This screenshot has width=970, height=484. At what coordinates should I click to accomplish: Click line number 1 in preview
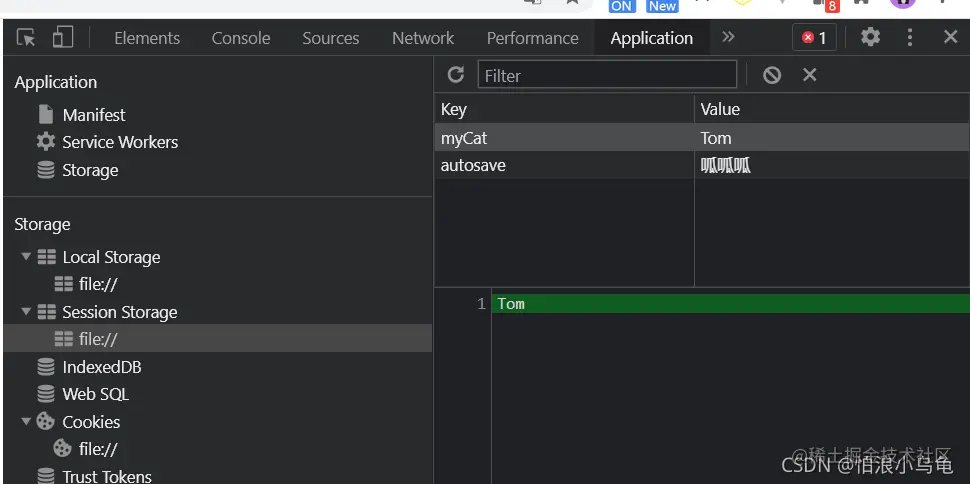point(481,304)
